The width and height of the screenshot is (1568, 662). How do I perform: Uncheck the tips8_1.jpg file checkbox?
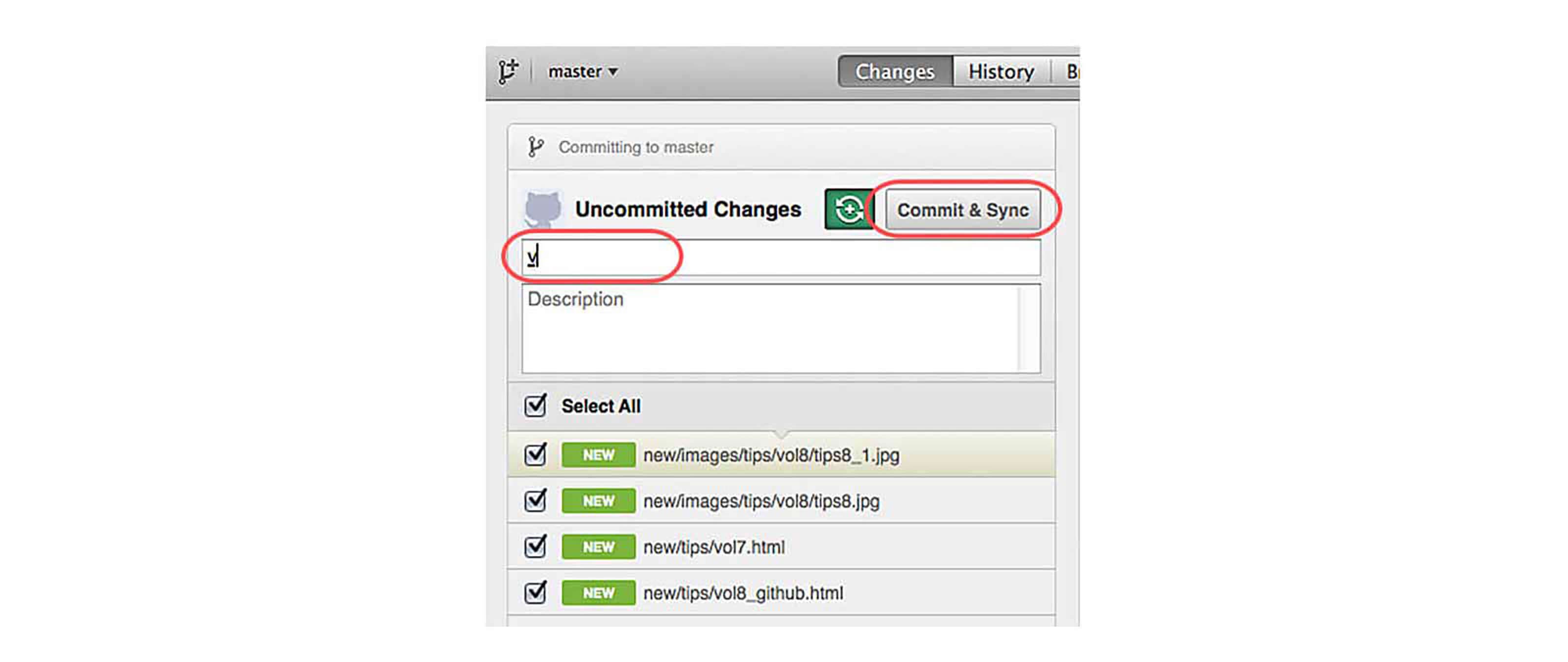pos(535,455)
